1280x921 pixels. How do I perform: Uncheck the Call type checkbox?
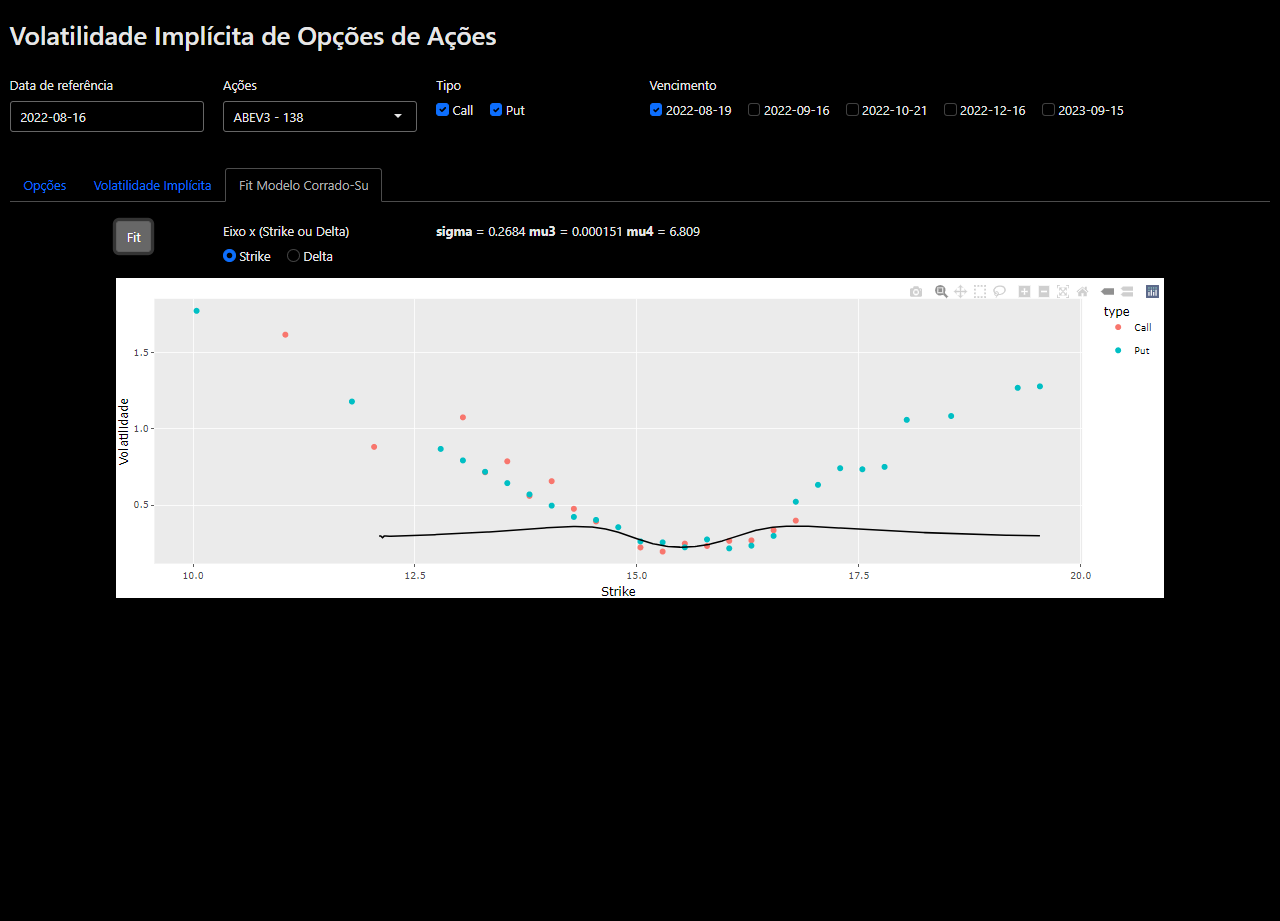[443, 110]
